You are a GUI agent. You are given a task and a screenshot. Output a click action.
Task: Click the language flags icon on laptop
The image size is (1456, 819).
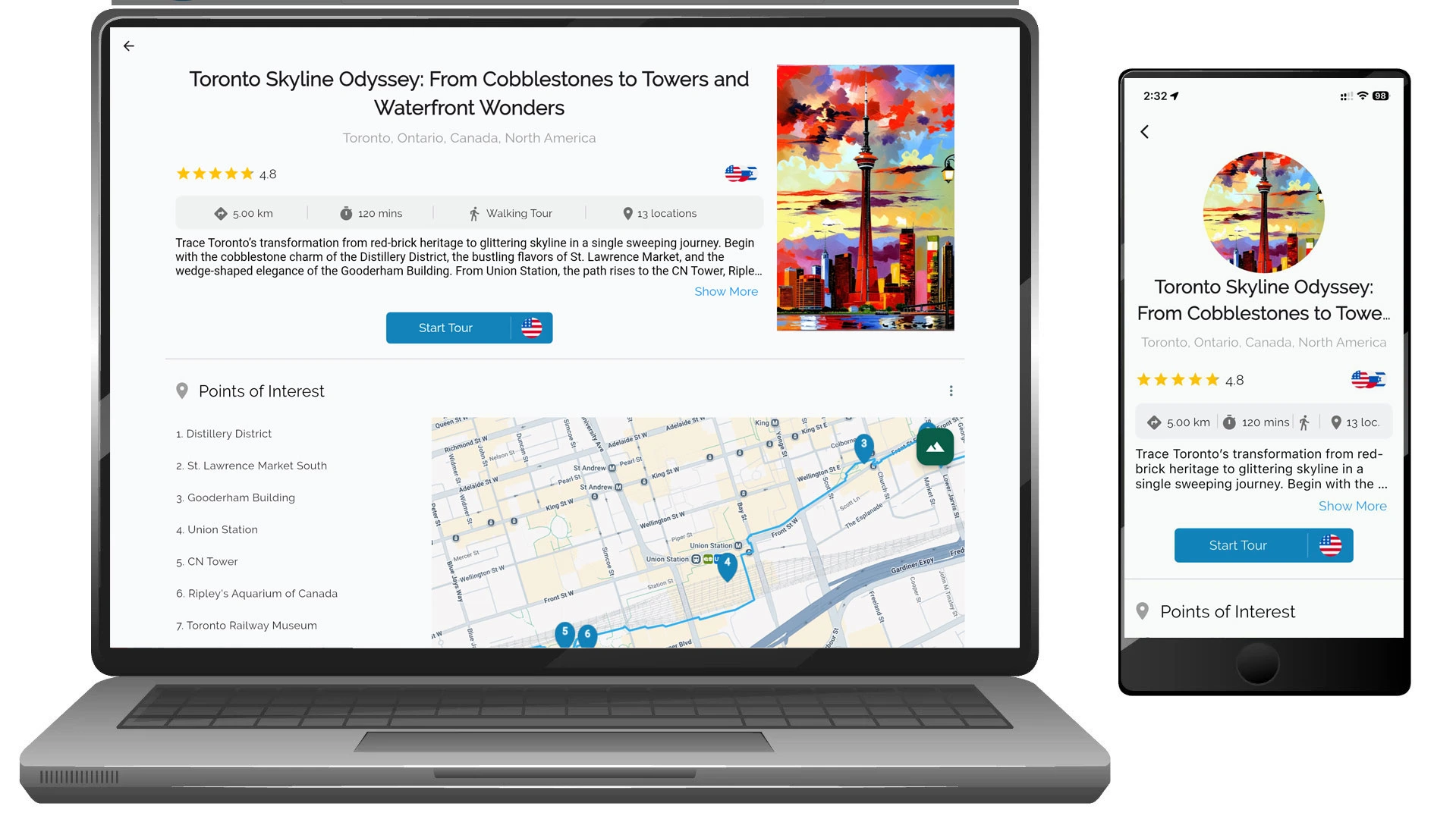pos(741,174)
